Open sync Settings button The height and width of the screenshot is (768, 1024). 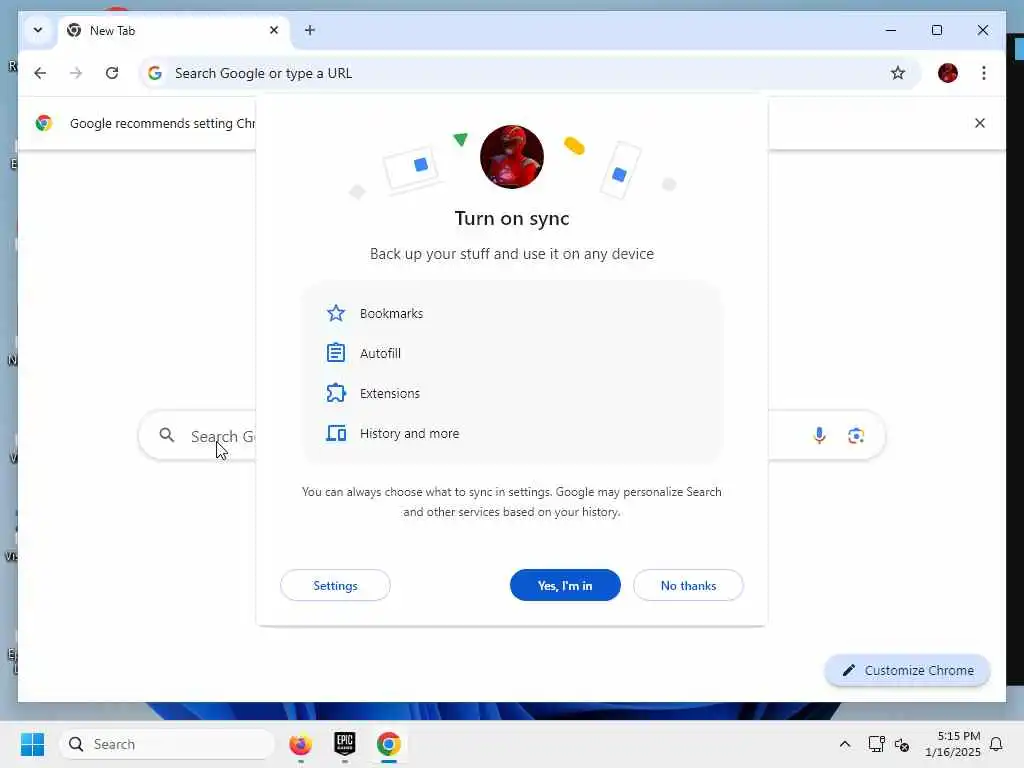tap(335, 585)
